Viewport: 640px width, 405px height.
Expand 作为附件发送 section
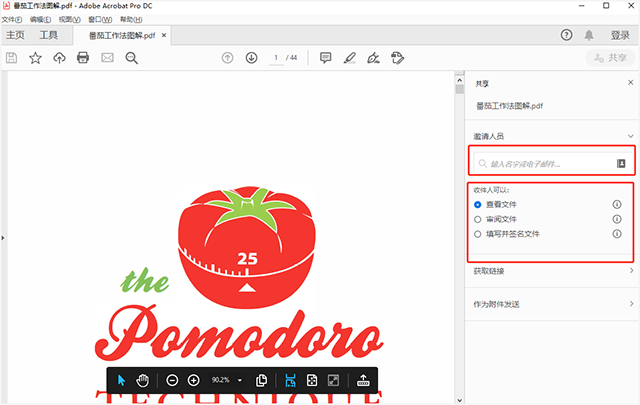tap(631, 304)
